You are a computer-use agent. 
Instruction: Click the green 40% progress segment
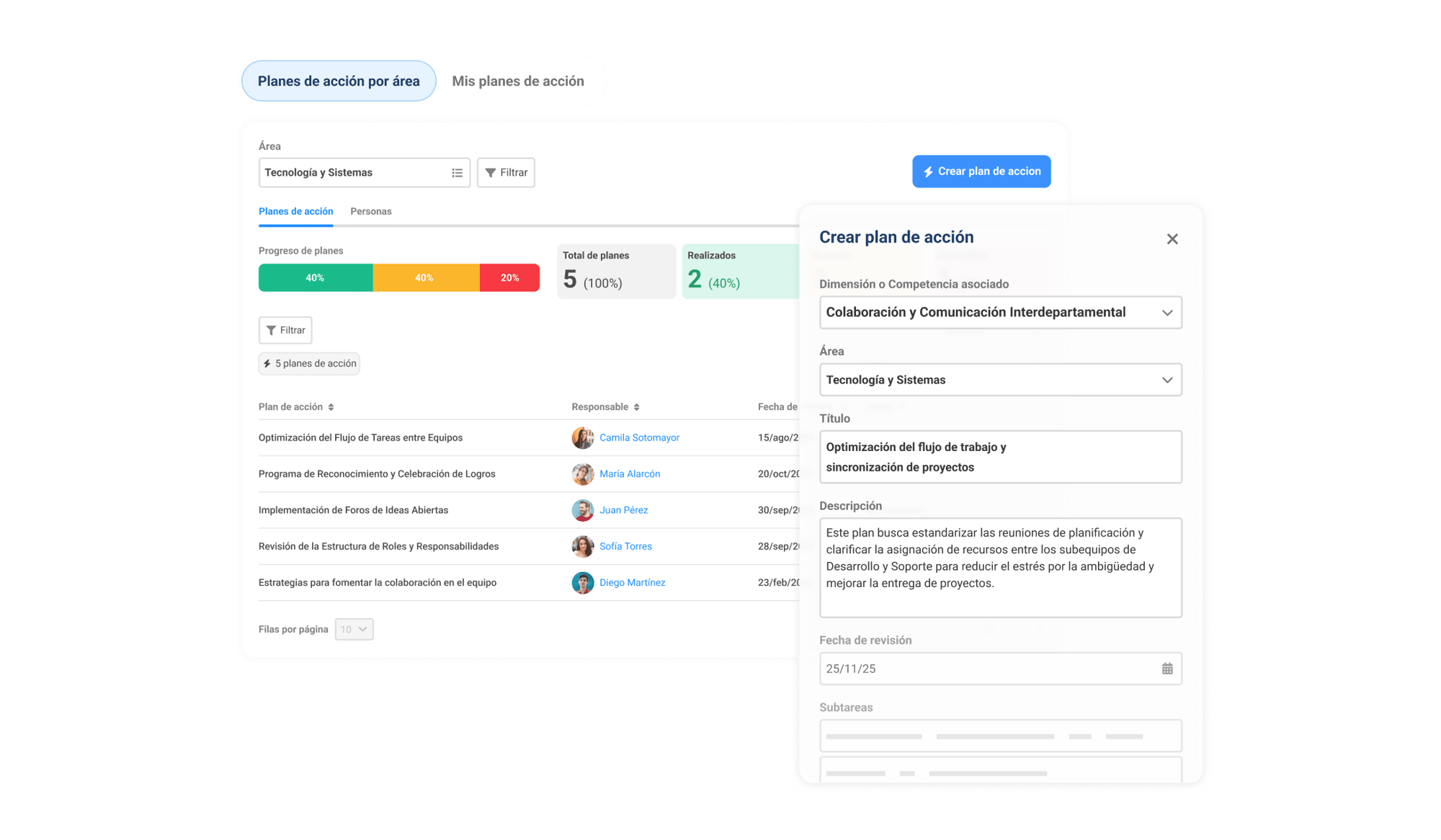(315, 278)
